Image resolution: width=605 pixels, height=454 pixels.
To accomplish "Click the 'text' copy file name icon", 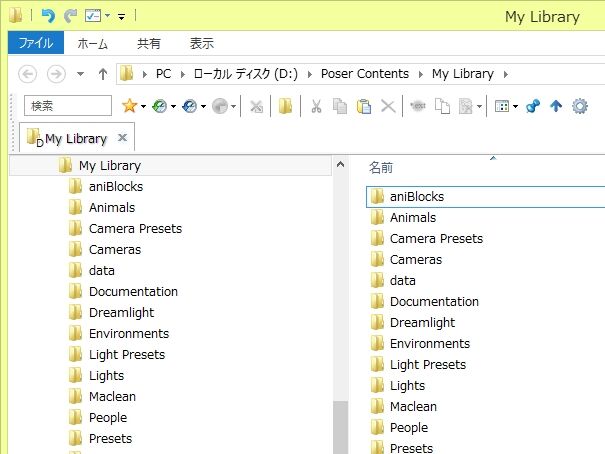I will point(418,105).
